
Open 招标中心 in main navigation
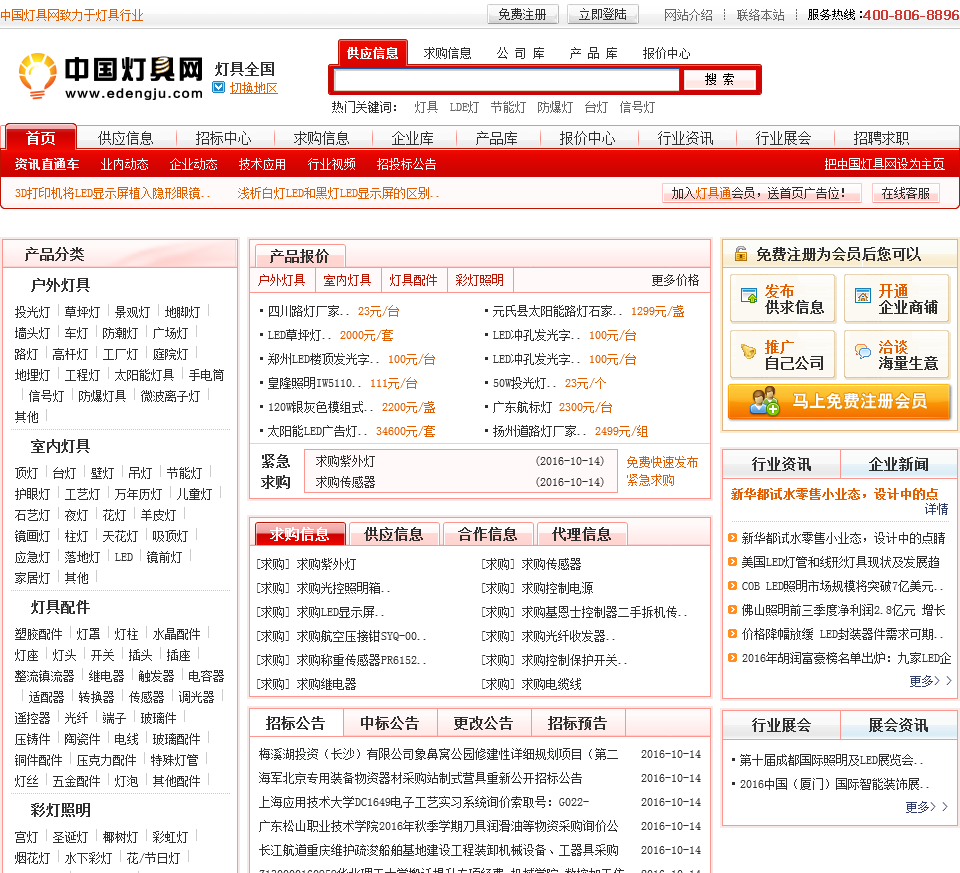click(x=223, y=138)
